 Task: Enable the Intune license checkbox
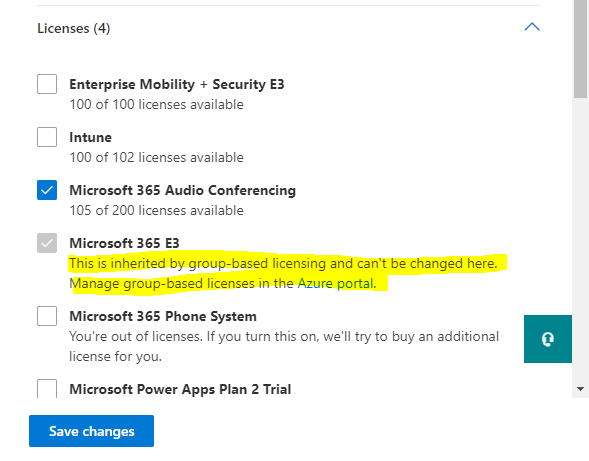click(47, 137)
